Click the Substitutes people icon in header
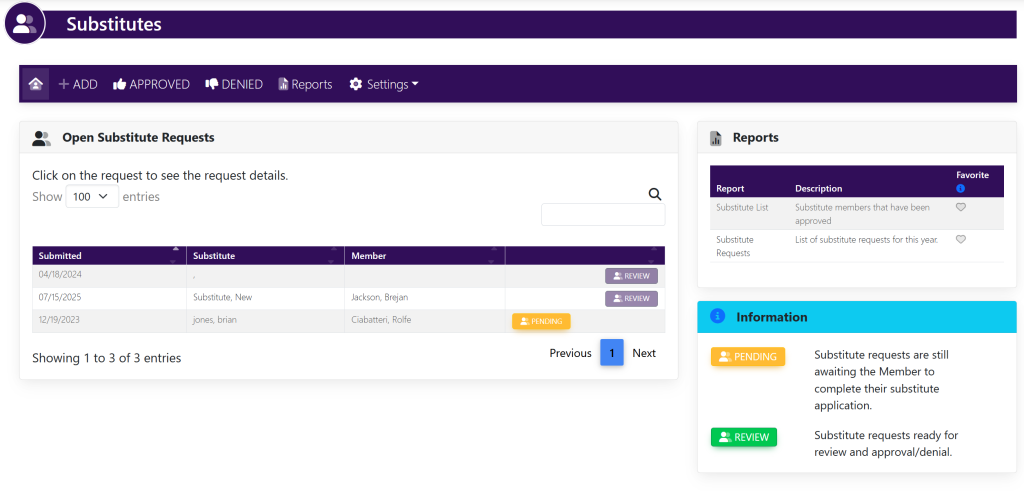Screen dimensions: 1024x491 [25, 23]
